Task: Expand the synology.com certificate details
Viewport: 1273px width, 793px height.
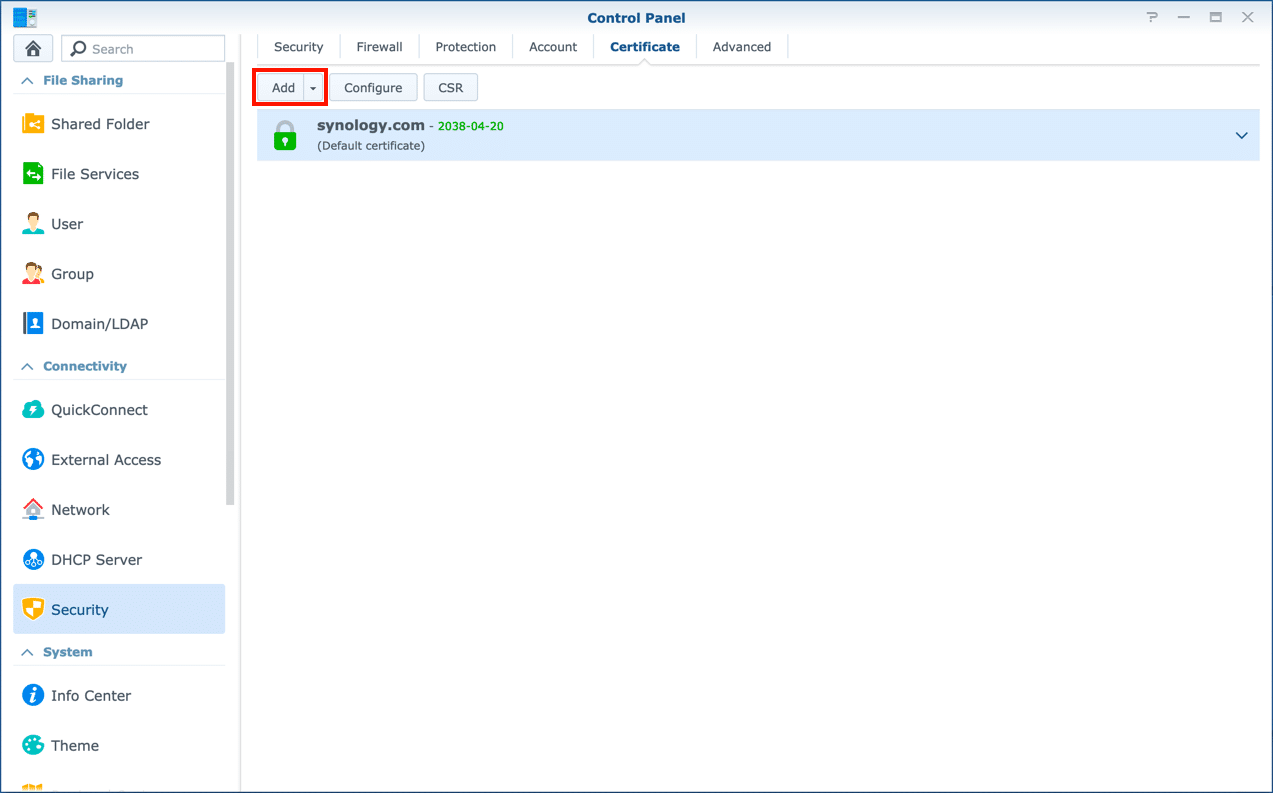Action: pyautogui.click(x=1241, y=135)
